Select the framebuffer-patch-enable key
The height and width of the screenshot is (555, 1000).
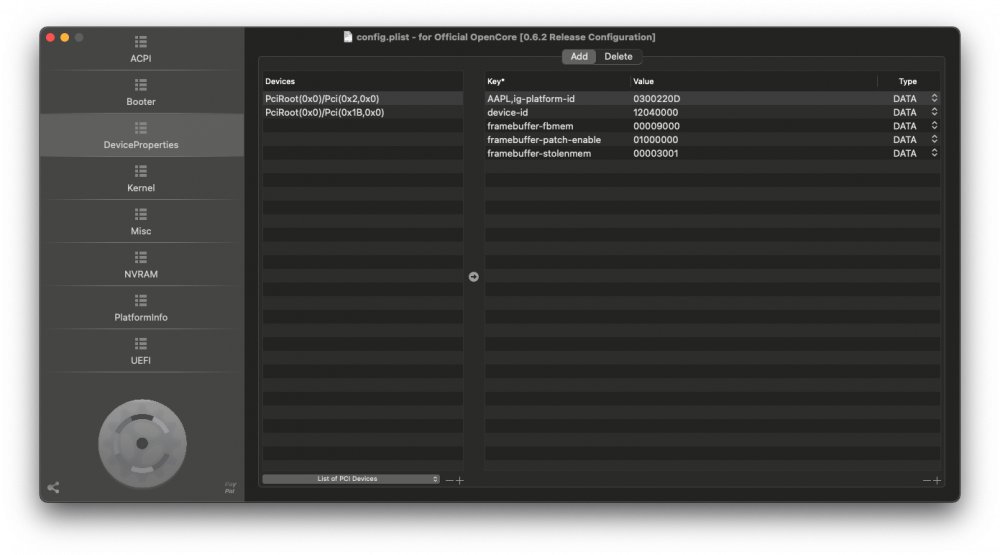(x=544, y=140)
